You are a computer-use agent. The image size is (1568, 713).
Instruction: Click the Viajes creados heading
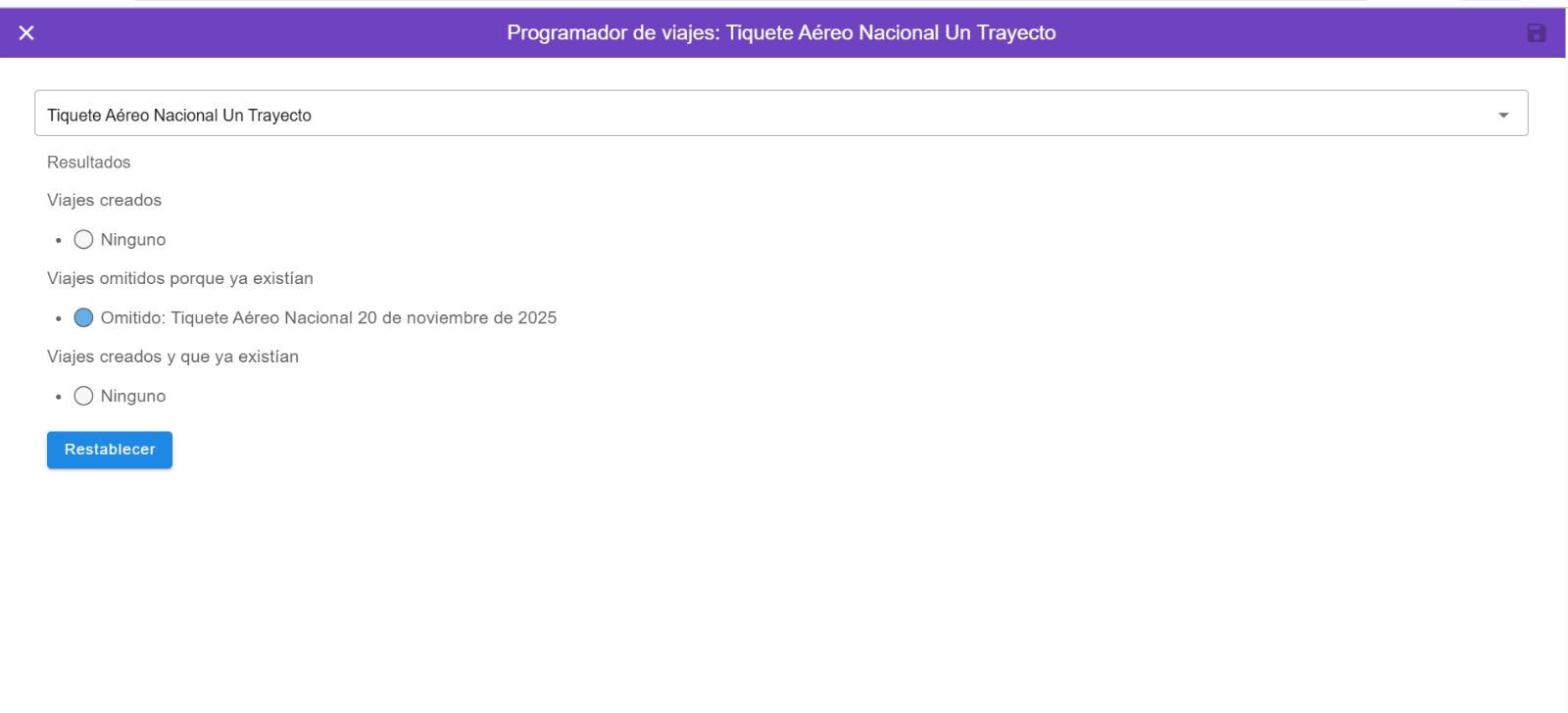point(104,201)
